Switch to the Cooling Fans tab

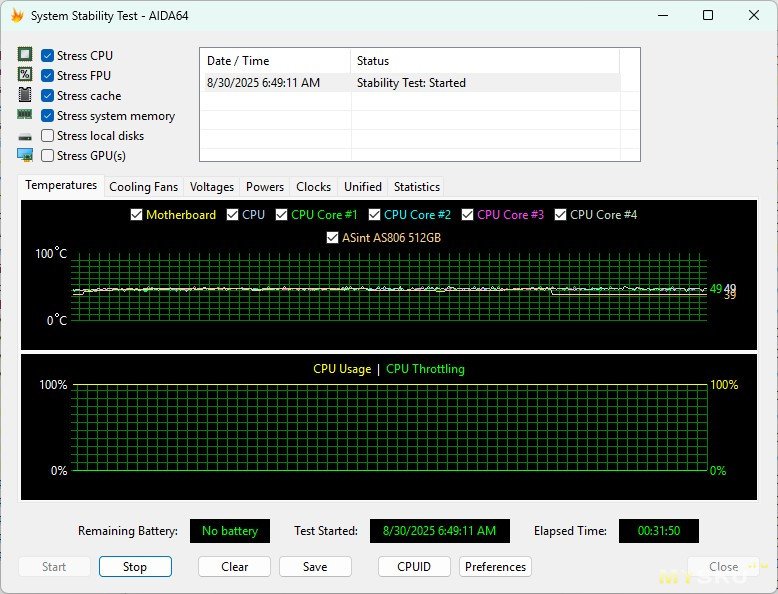[143, 187]
